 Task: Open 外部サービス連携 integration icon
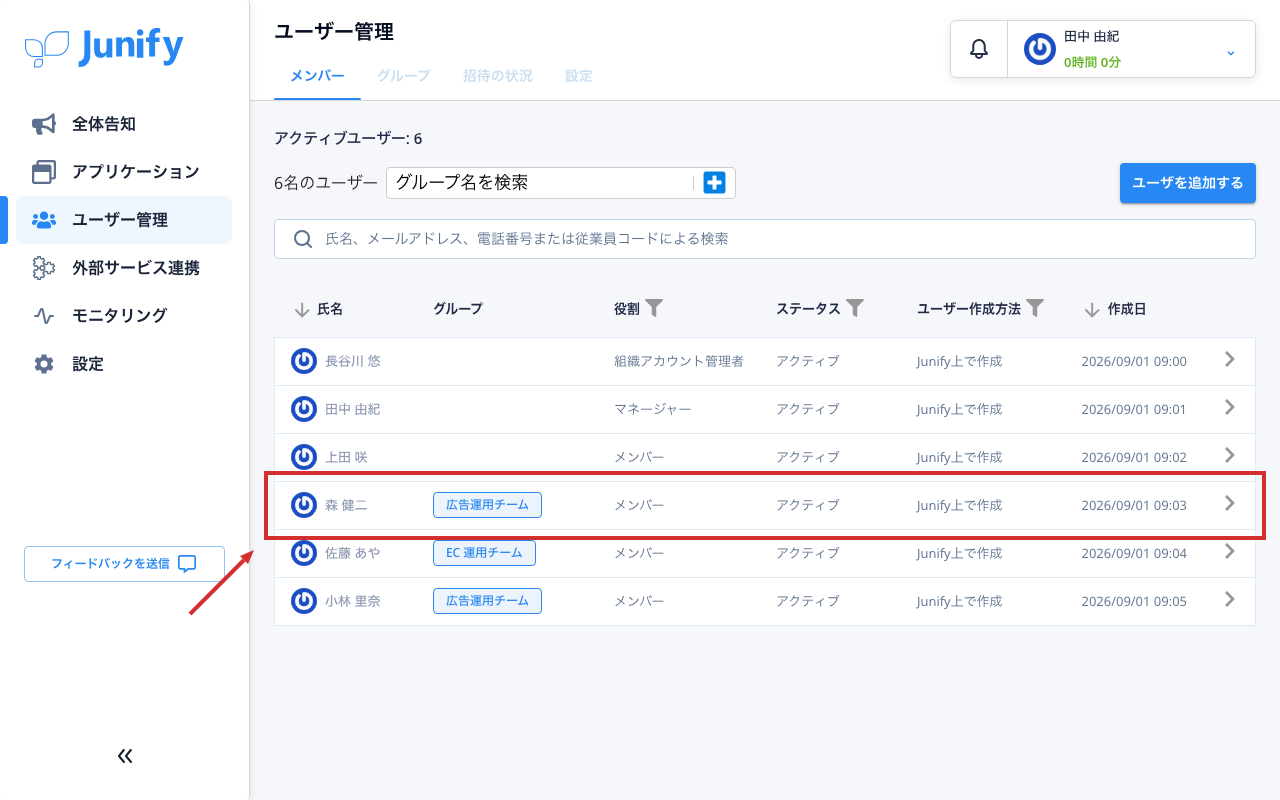[x=44, y=268]
